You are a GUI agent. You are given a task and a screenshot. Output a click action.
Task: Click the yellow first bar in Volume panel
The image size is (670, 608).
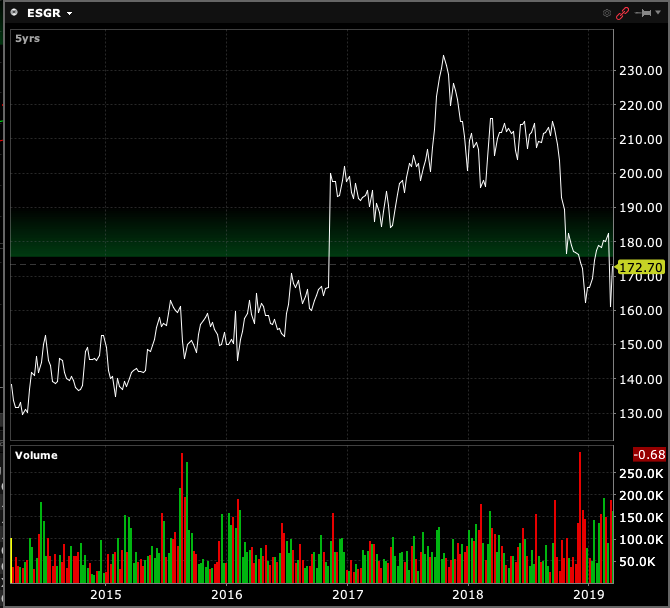coord(12,561)
